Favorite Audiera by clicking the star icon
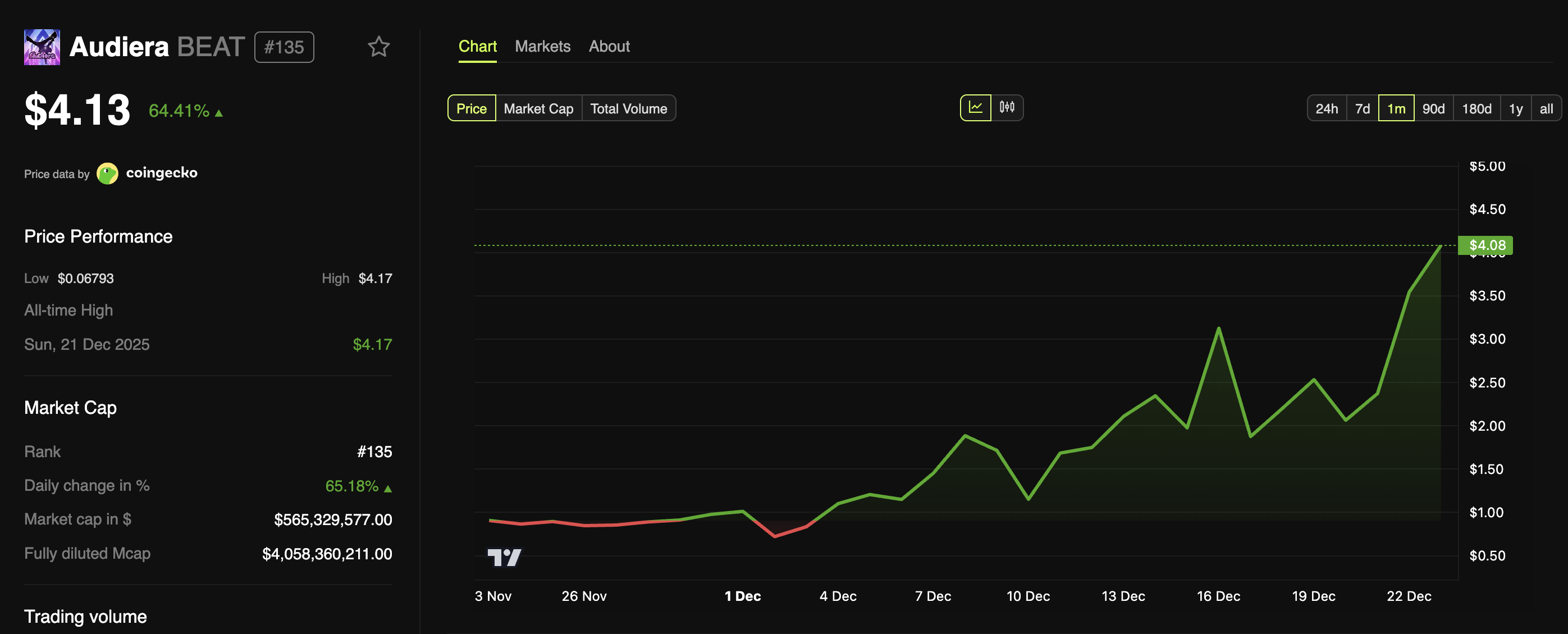Image resolution: width=1568 pixels, height=634 pixels. click(x=378, y=47)
